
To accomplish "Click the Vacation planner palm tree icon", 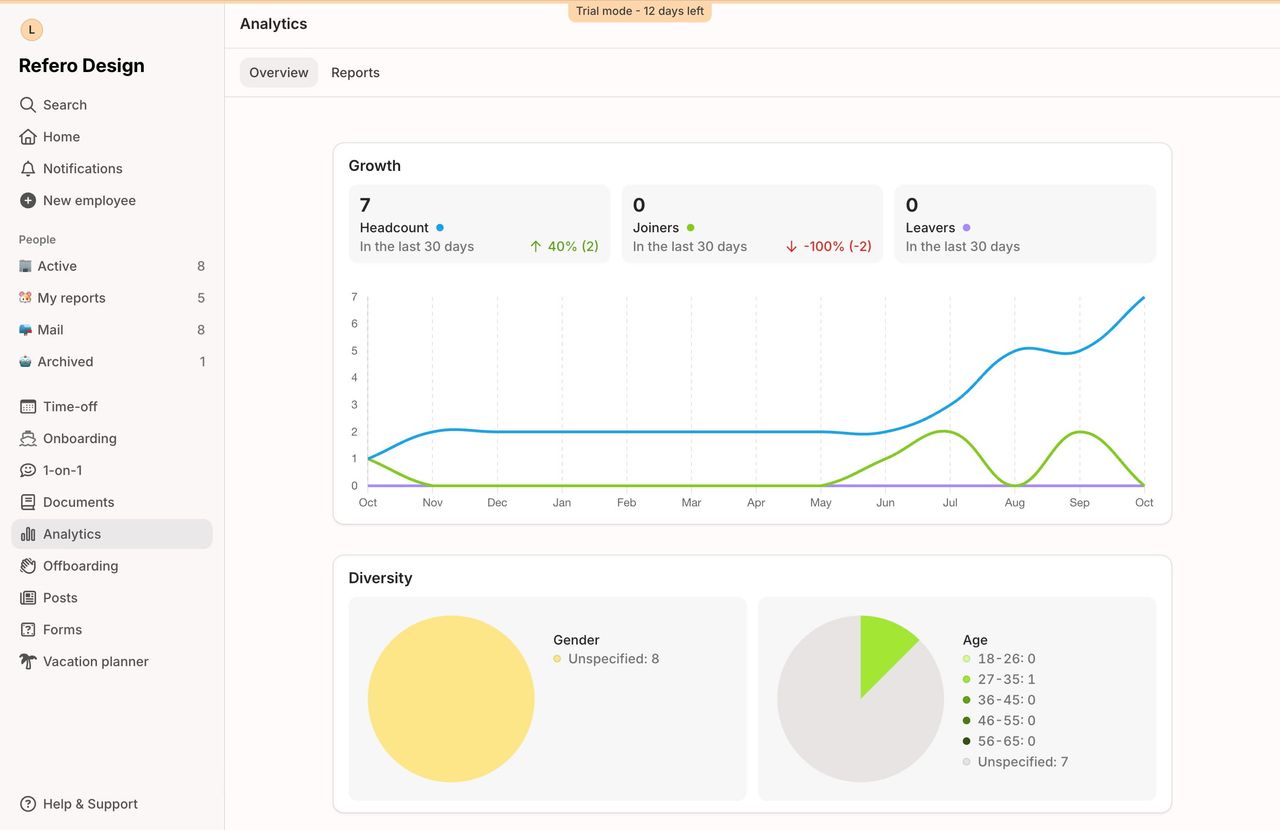I will (28, 662).
